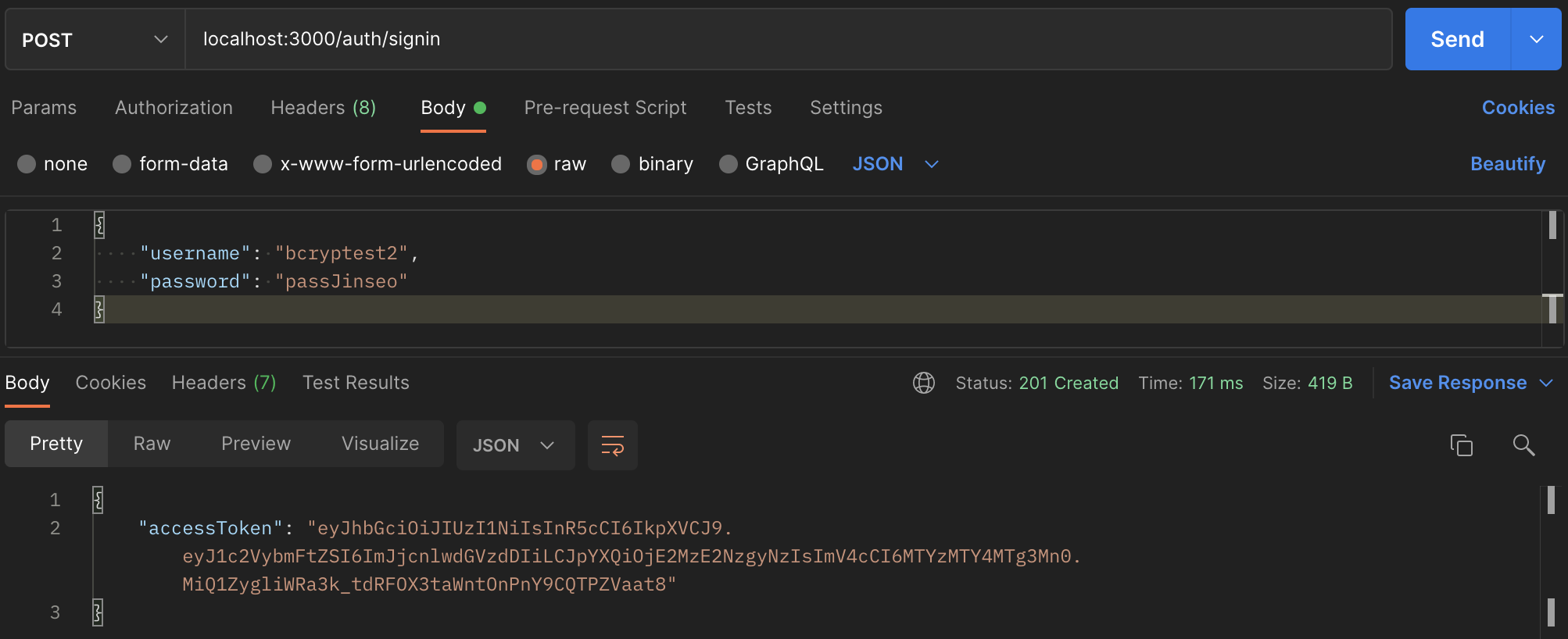Choose GraphQL body type radio

(728, 164)
